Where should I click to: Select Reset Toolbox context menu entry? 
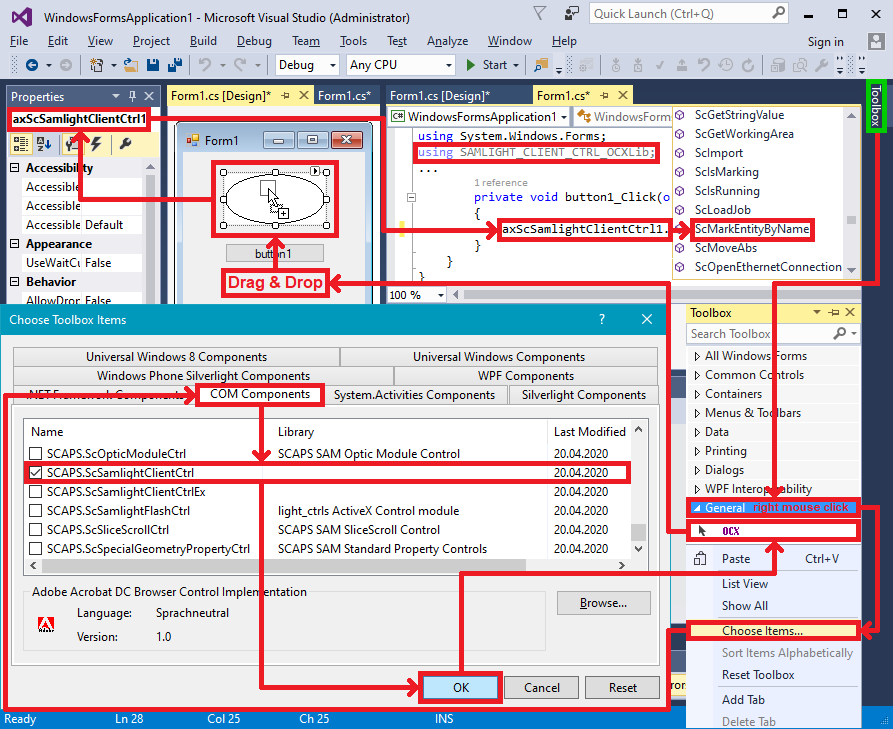click(758, 675)
